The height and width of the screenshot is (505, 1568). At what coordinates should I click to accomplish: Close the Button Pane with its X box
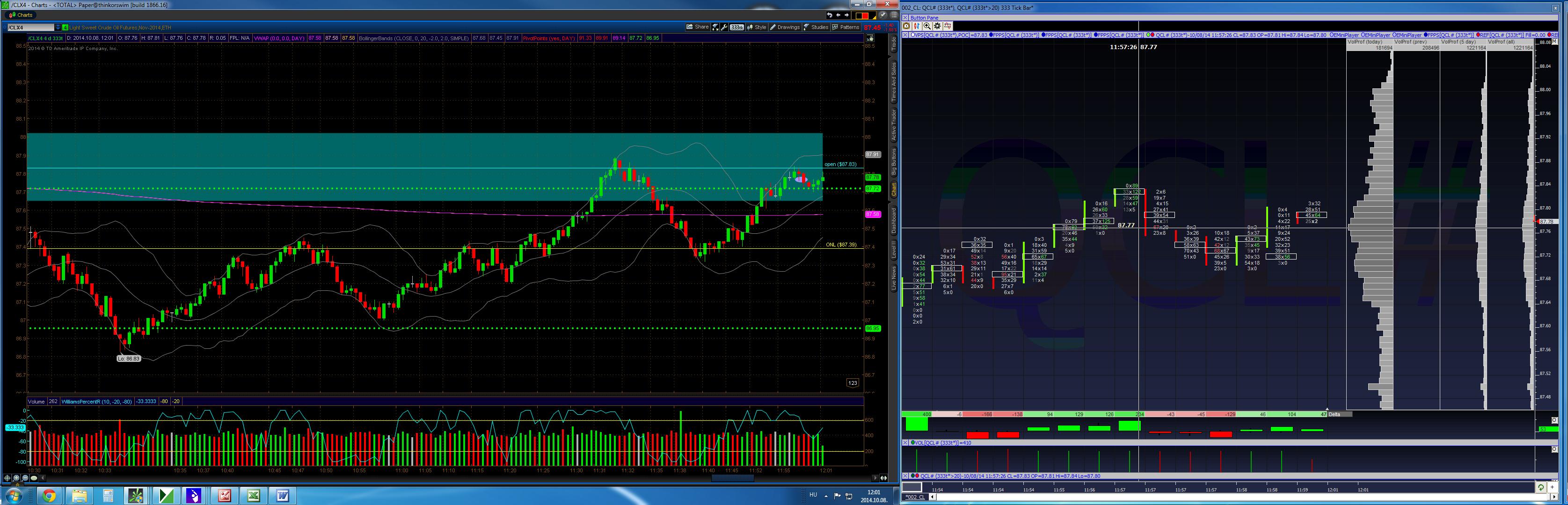(x=905, y=18)
